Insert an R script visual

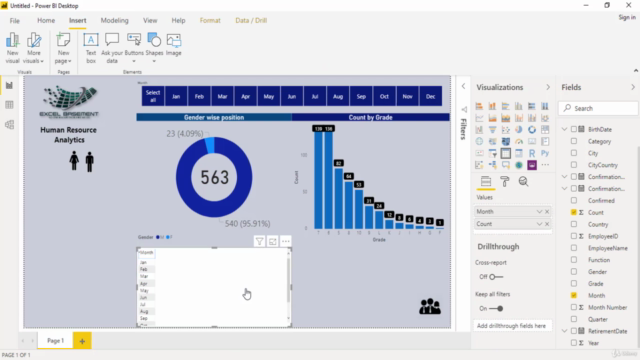click(x=531, y=153)
